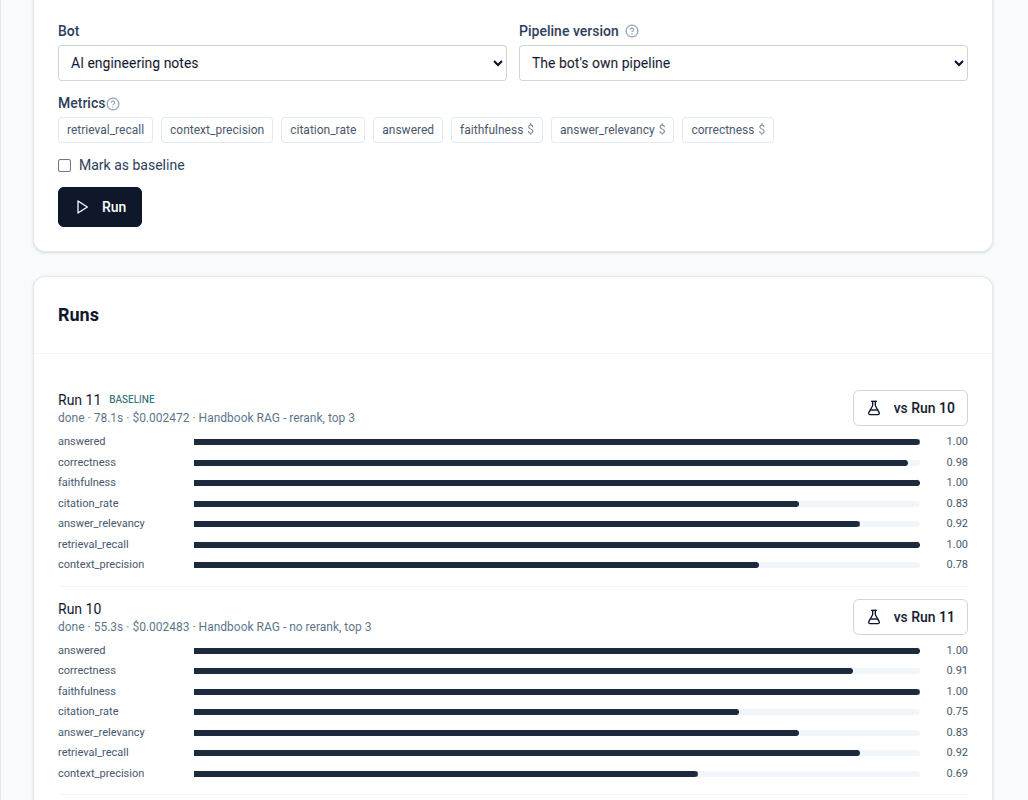Click the Run 11 title
Viewport: 1028px width, 800px height.
(79, 400)
